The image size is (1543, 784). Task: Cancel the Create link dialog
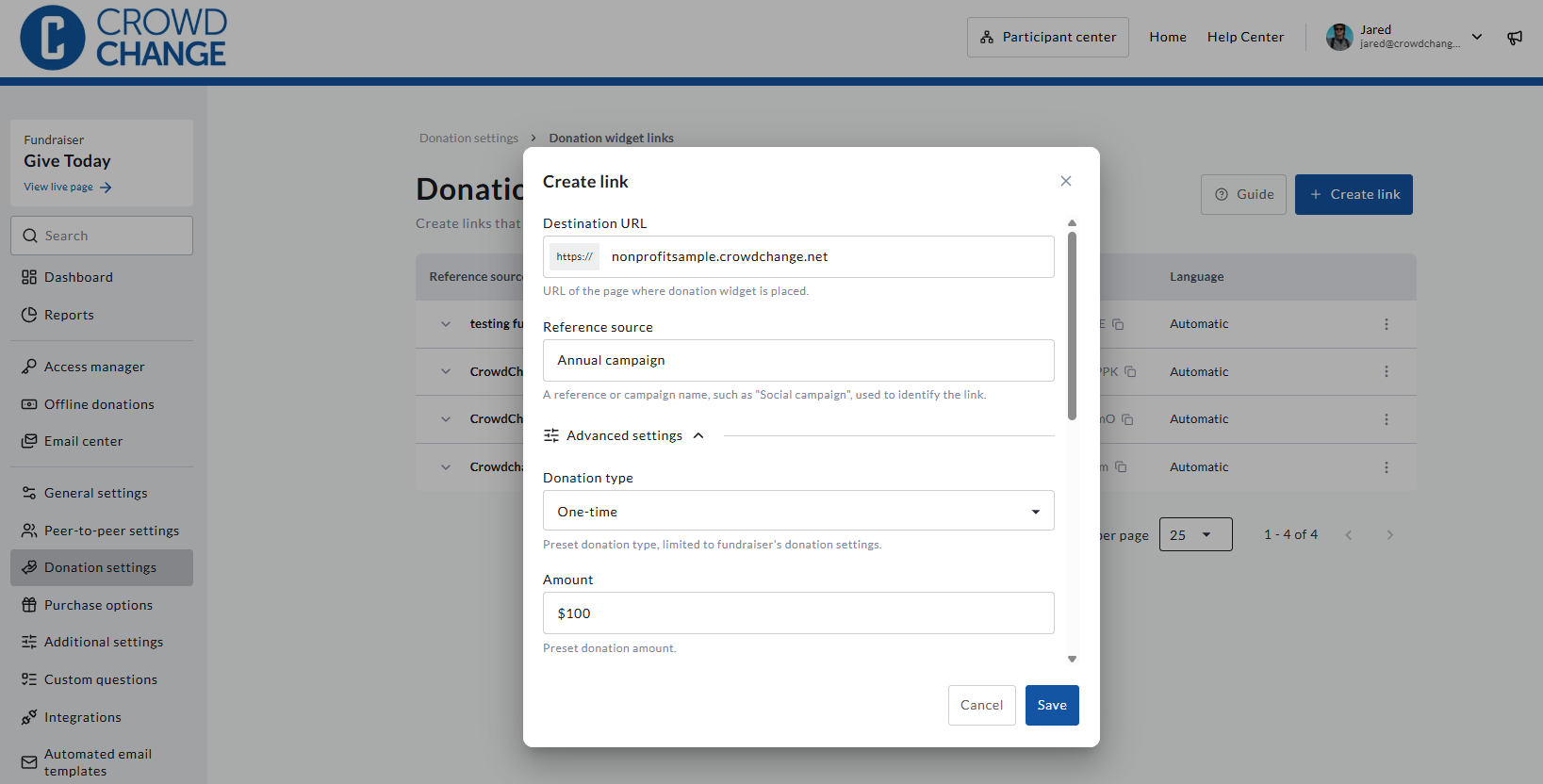coord(981,705)
